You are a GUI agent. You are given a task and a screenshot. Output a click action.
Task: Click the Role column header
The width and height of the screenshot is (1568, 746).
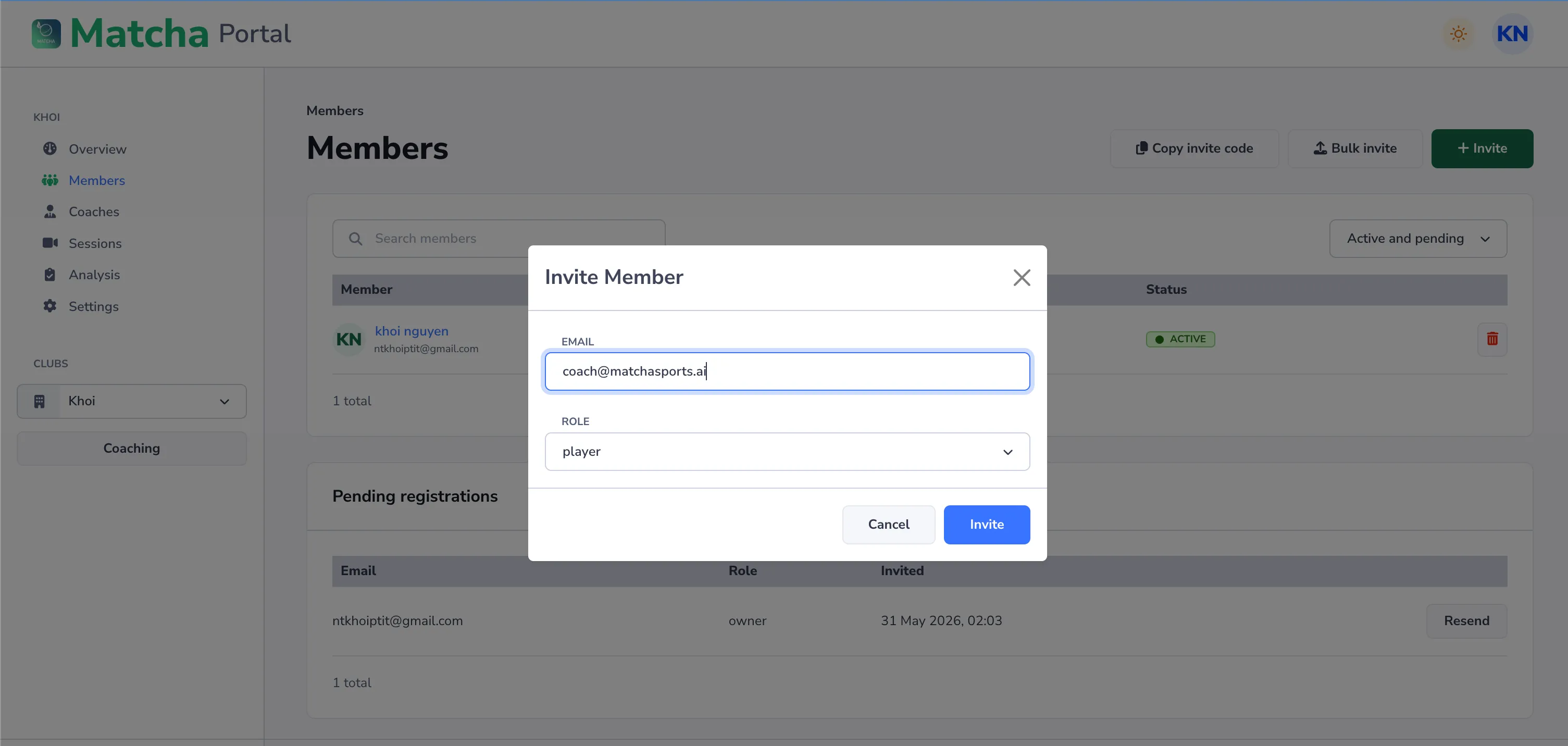coord(743,571)
